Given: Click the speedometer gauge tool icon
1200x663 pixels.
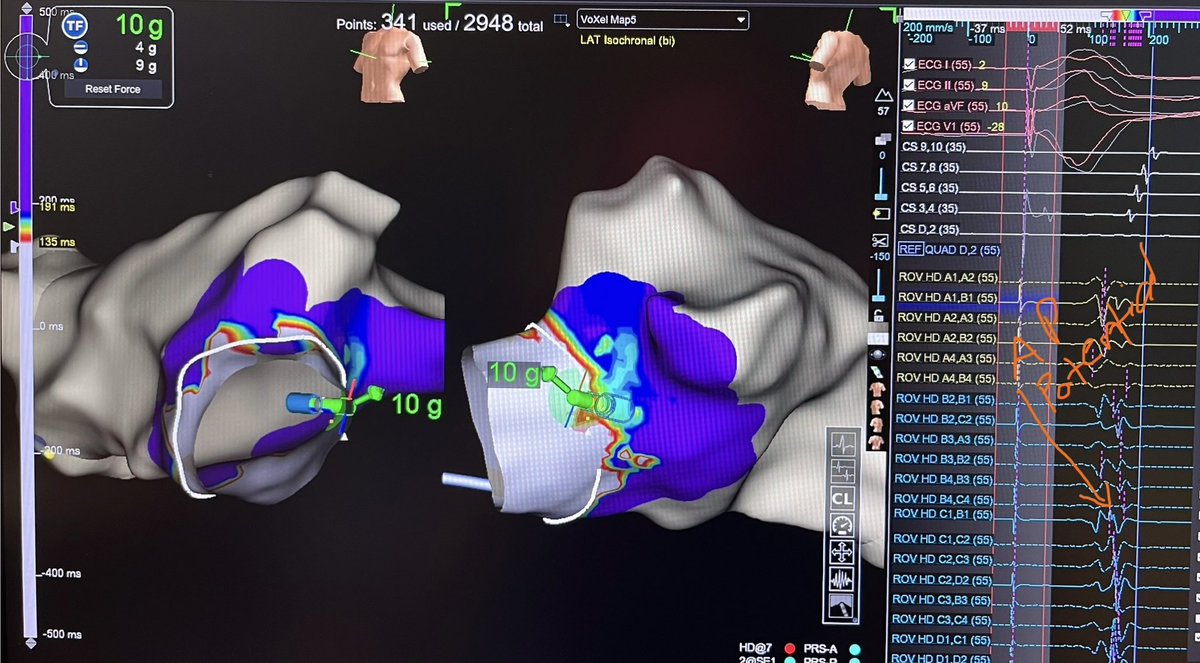Looking at the screenshot, I should pyautogui.click(x=842, y=524).
